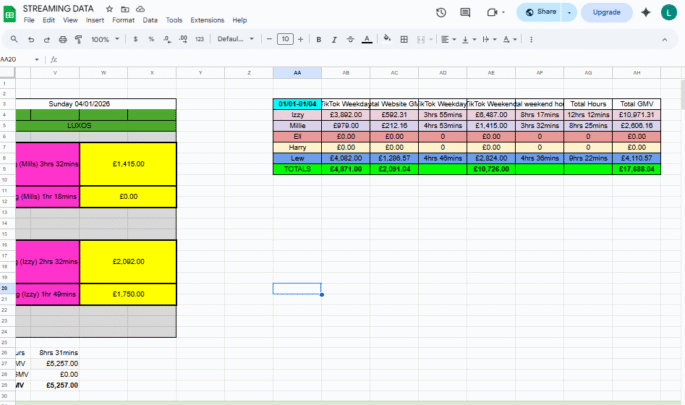Toggle italic formatting
The width and height of the screenshot is (685, 405).
334,39
